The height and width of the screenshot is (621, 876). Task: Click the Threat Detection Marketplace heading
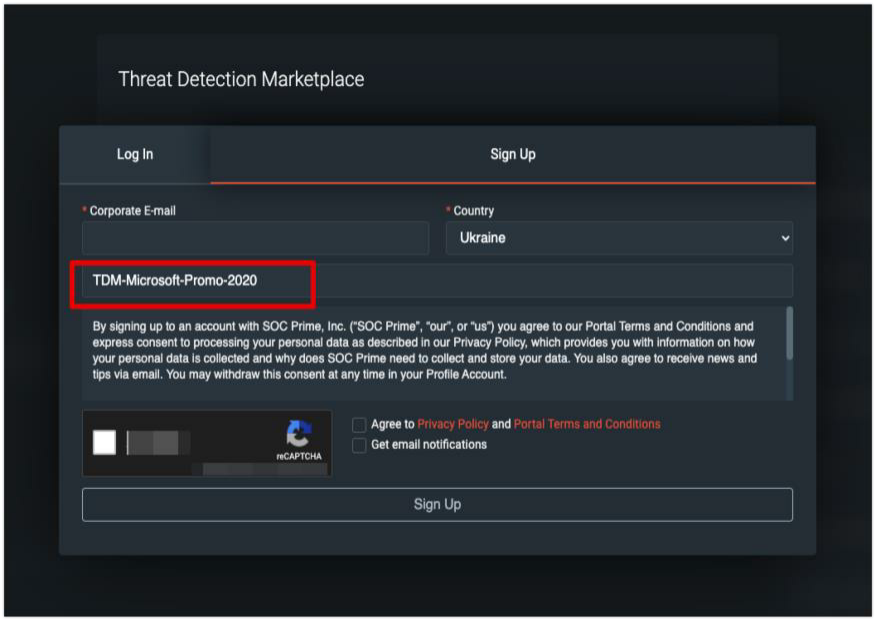coord(241,79)
